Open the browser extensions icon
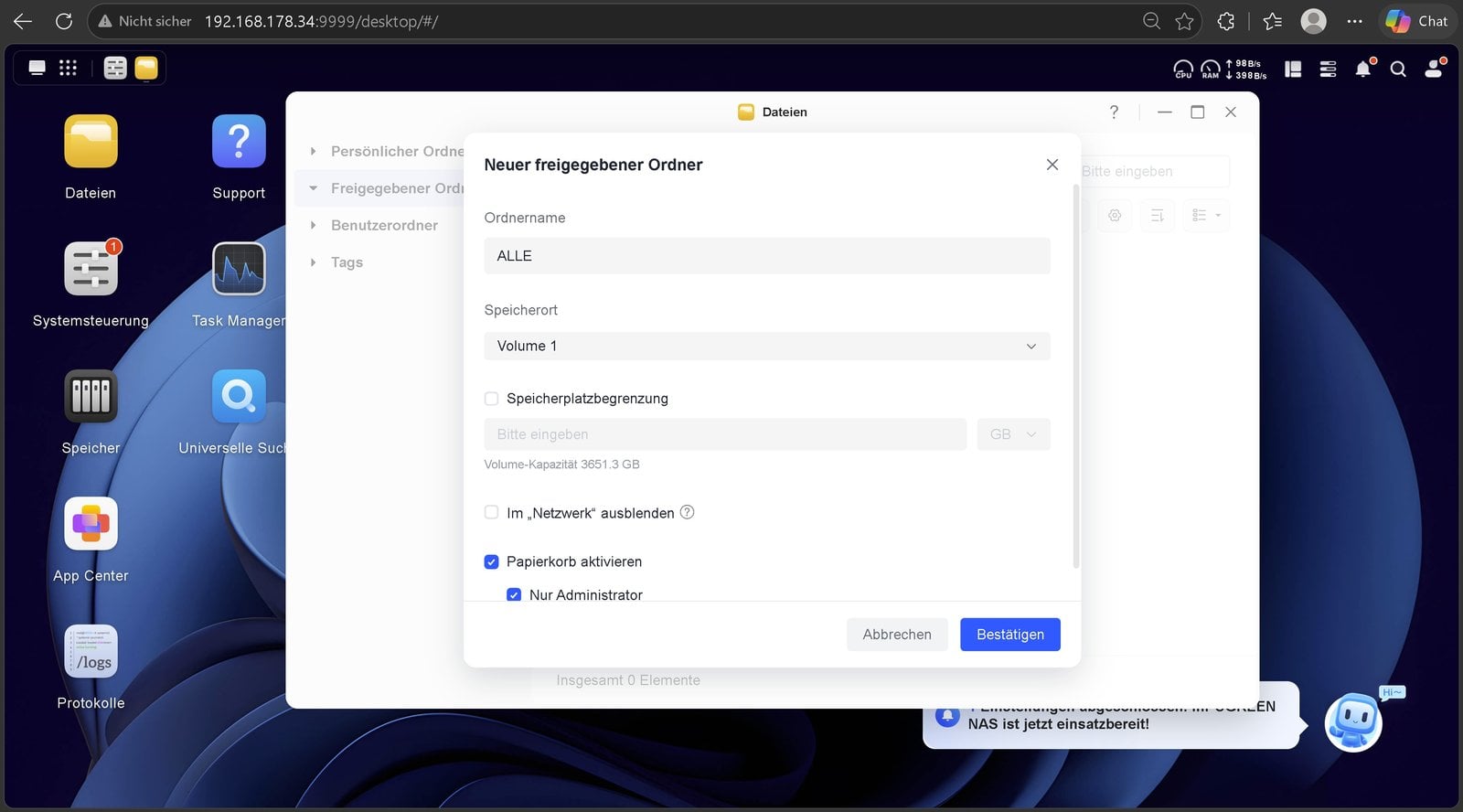The width and height of the screenshot is (1463, 812). coord(1226,21)
